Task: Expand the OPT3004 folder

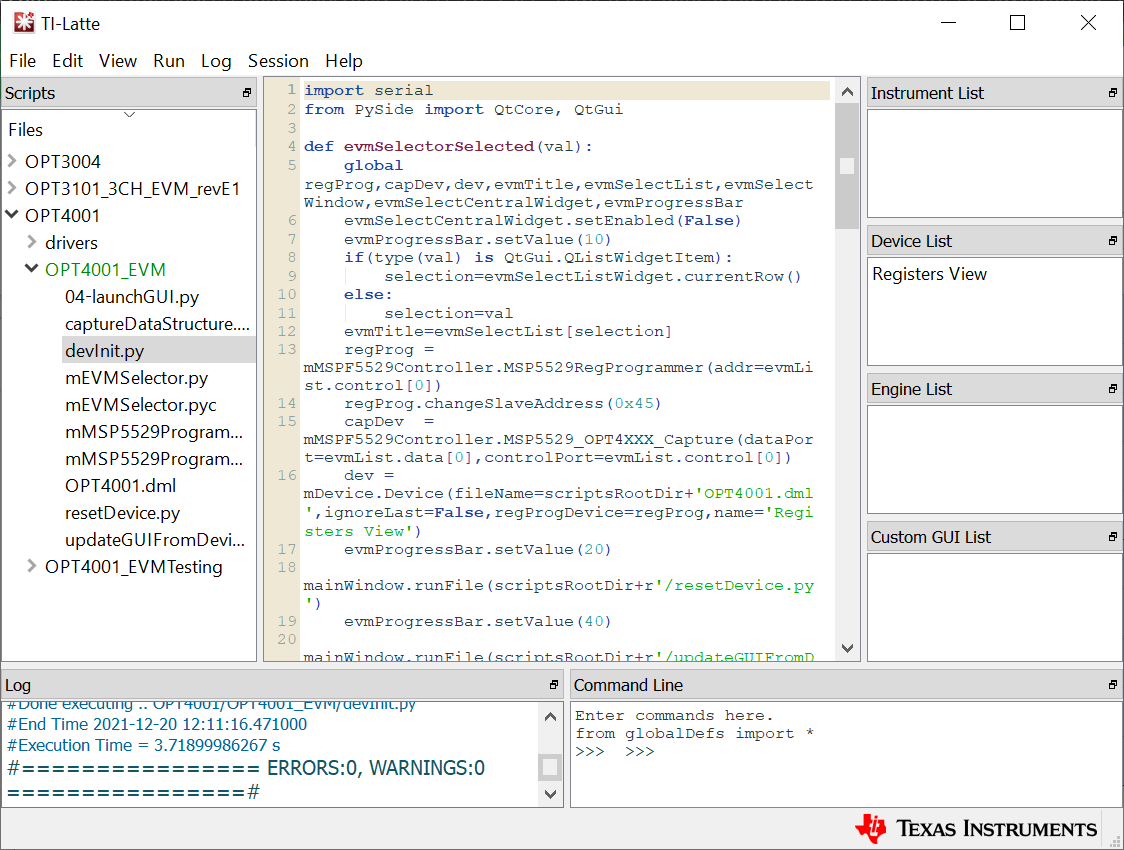Action: pyautogui.click(x=12, y=161)
